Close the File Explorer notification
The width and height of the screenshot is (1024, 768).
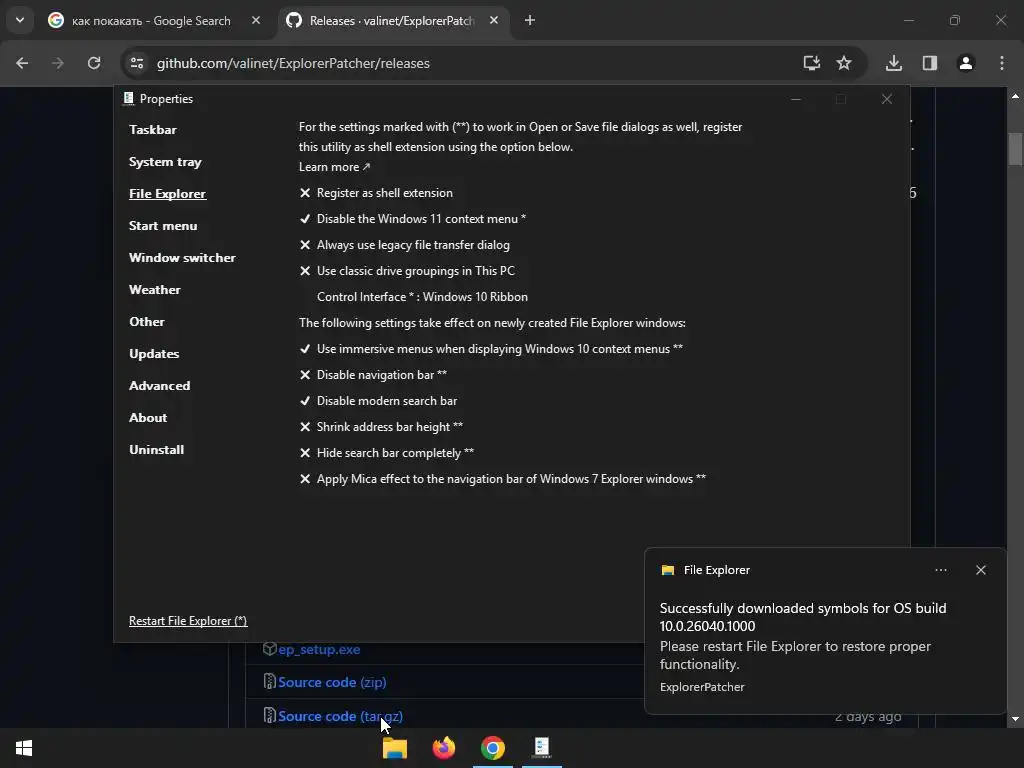tap(981, 570)
